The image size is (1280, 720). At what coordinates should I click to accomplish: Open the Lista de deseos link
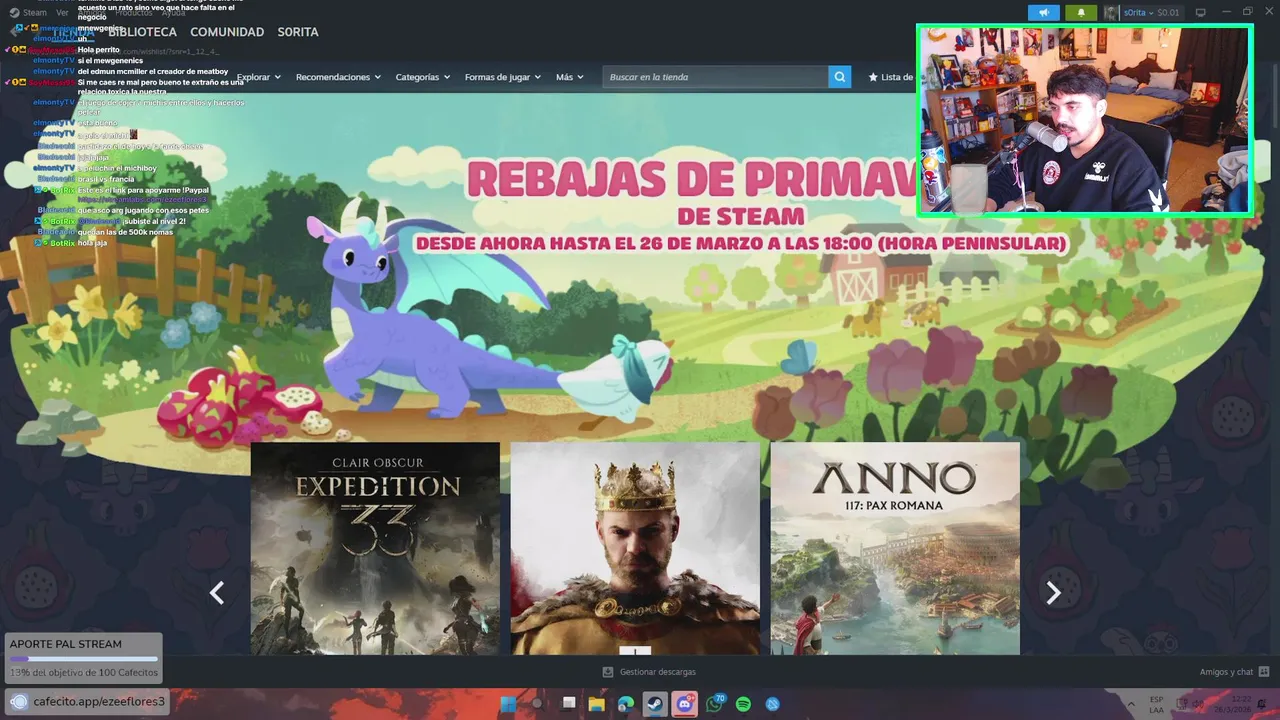[x=891, y=77]
